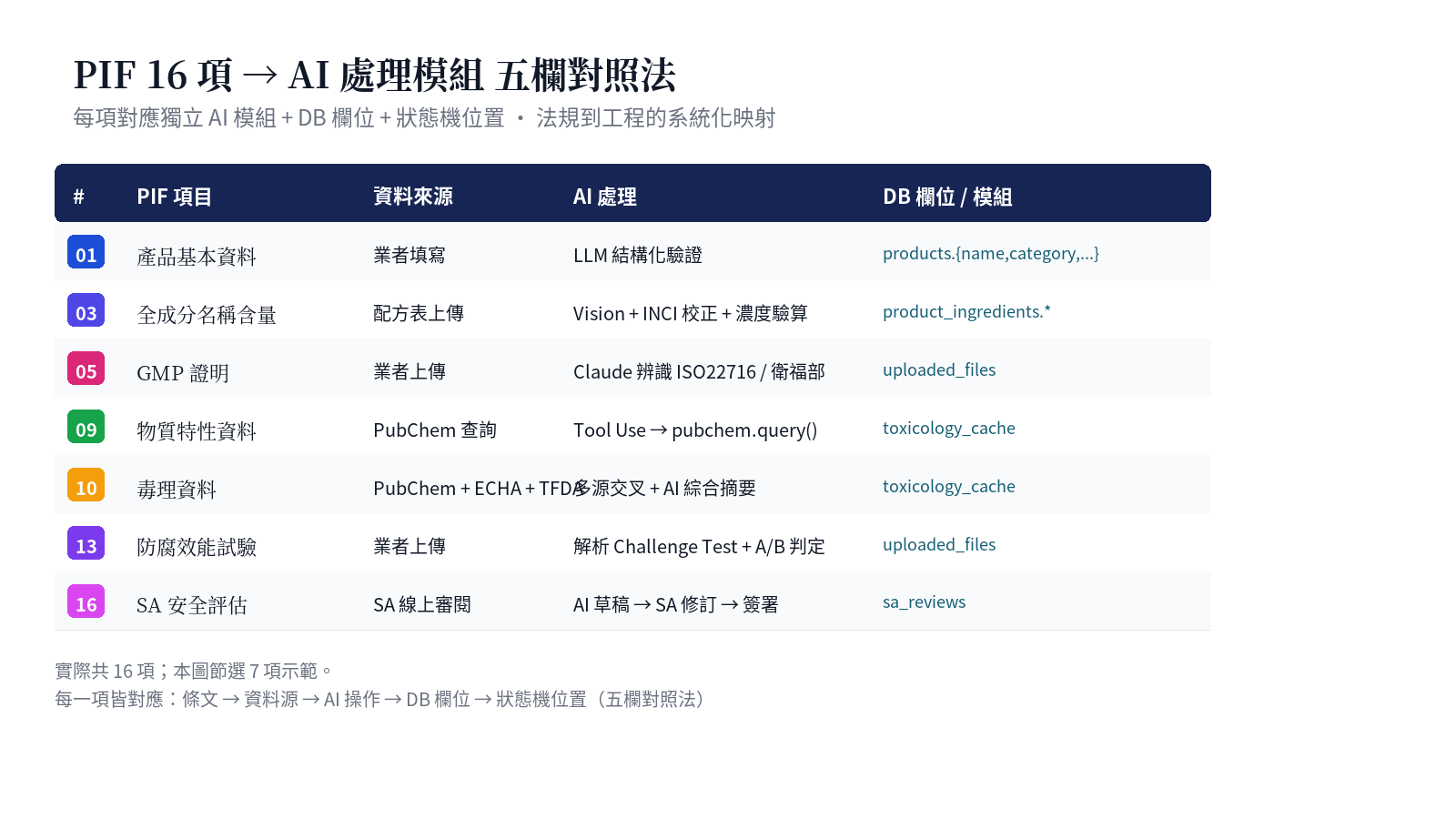Image resolution: width=1456 pixels, height=819 pixels.
Task: Click 'product_ingredients.*' field text
Action: tap(966, 312)
